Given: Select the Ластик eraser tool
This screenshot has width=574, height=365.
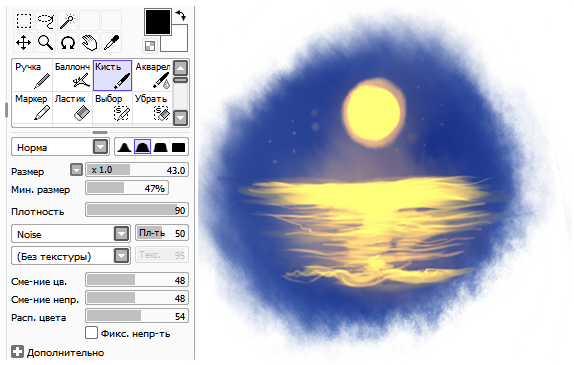Looking at the screenshot, I should (72, 107).
